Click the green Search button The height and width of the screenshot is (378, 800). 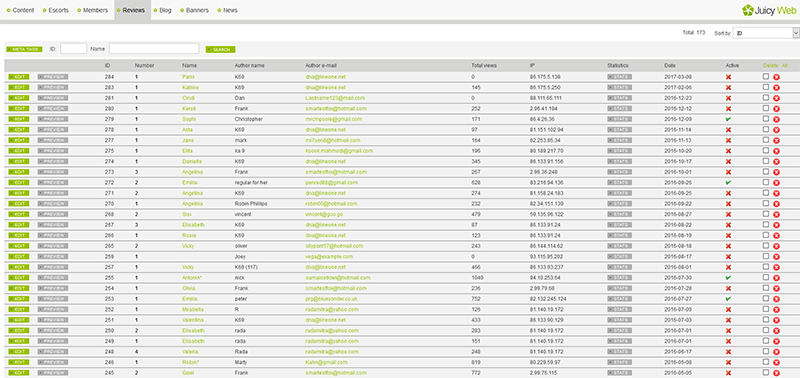click(x=220, y=49)
